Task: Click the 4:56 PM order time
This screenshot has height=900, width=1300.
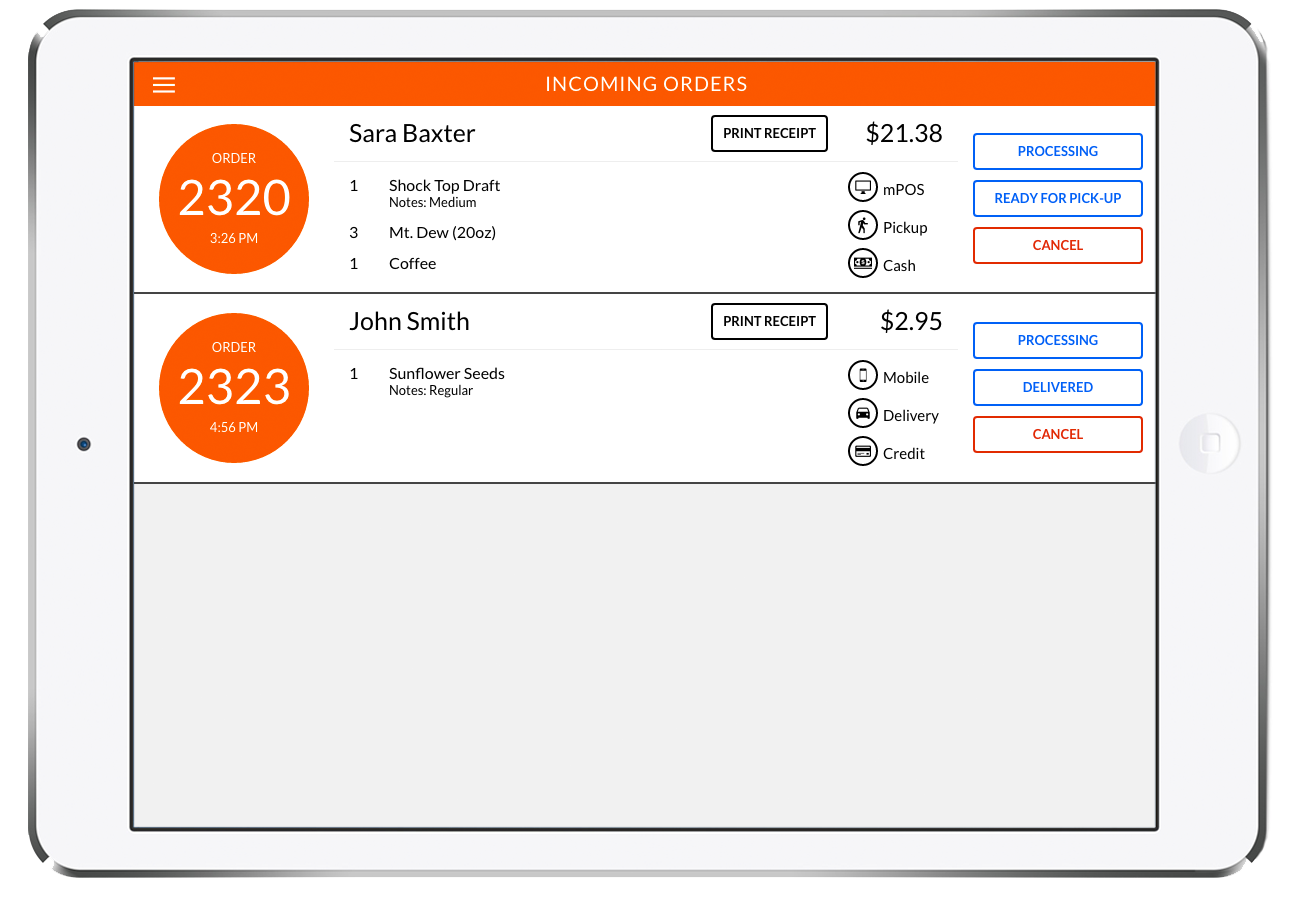Action: tap(234, 427)
